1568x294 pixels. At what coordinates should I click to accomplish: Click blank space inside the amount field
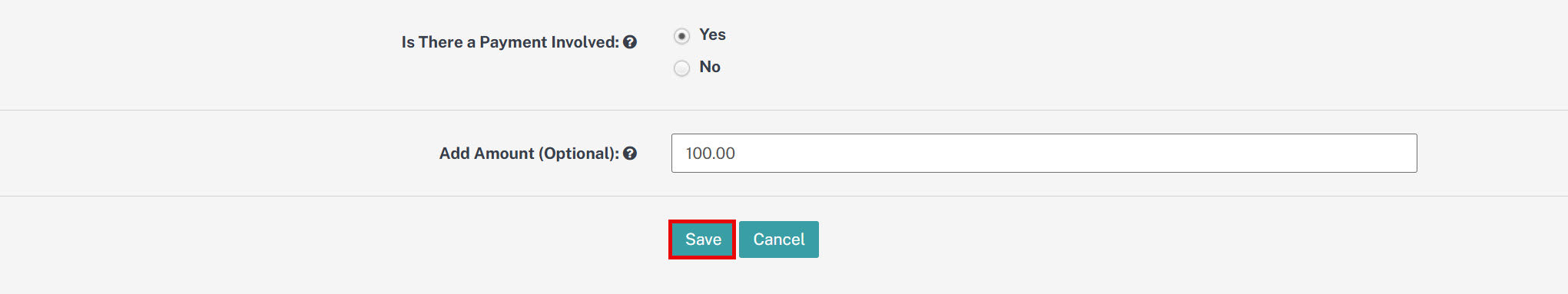pos(1076,154)
